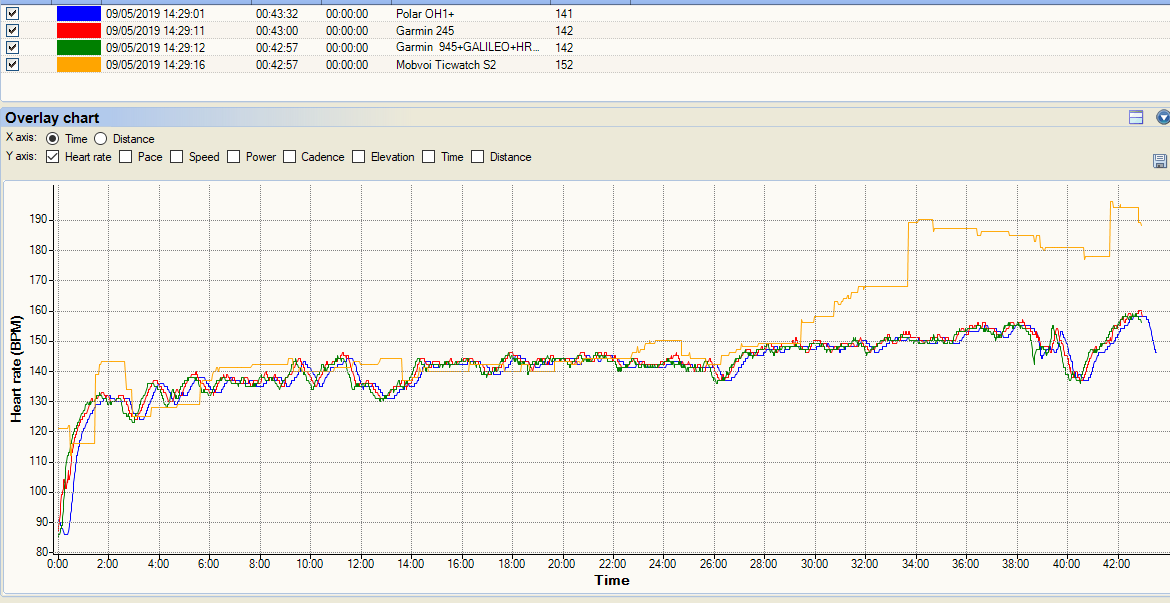
Task: Click the blue Polar OH1+ color swatch
Action: point(78,13)
